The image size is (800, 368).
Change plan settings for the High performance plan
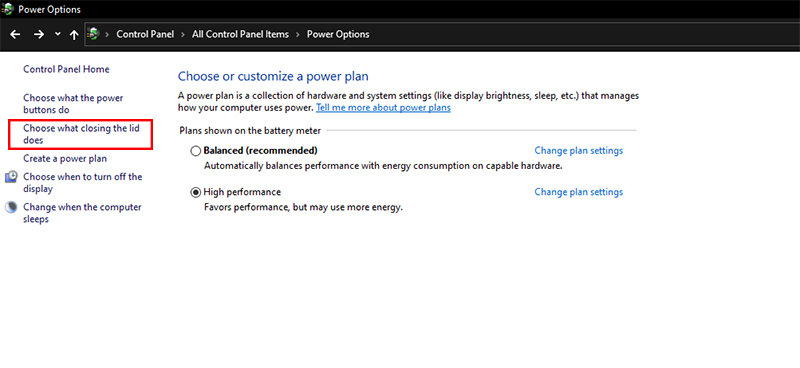(x=579, y=192)
